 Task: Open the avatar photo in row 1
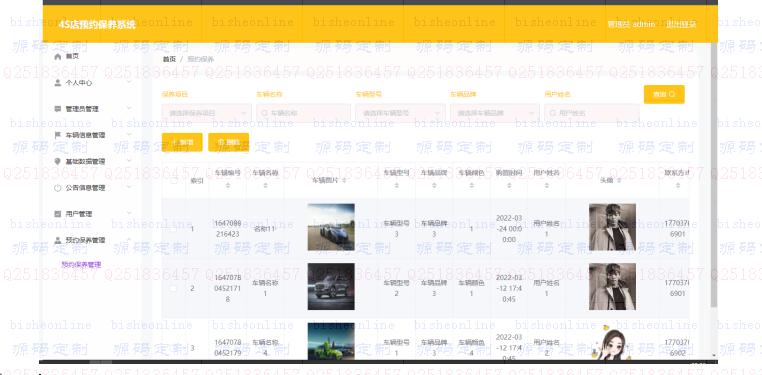pos(612,227)
